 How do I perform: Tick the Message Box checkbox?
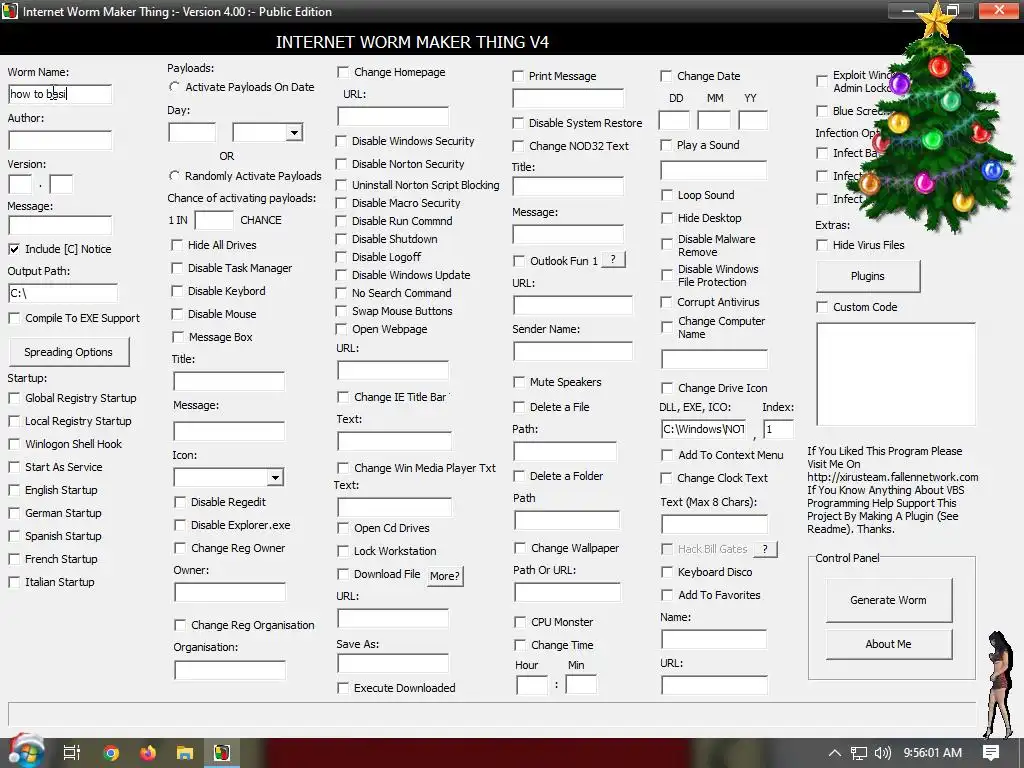click(178, 337)
